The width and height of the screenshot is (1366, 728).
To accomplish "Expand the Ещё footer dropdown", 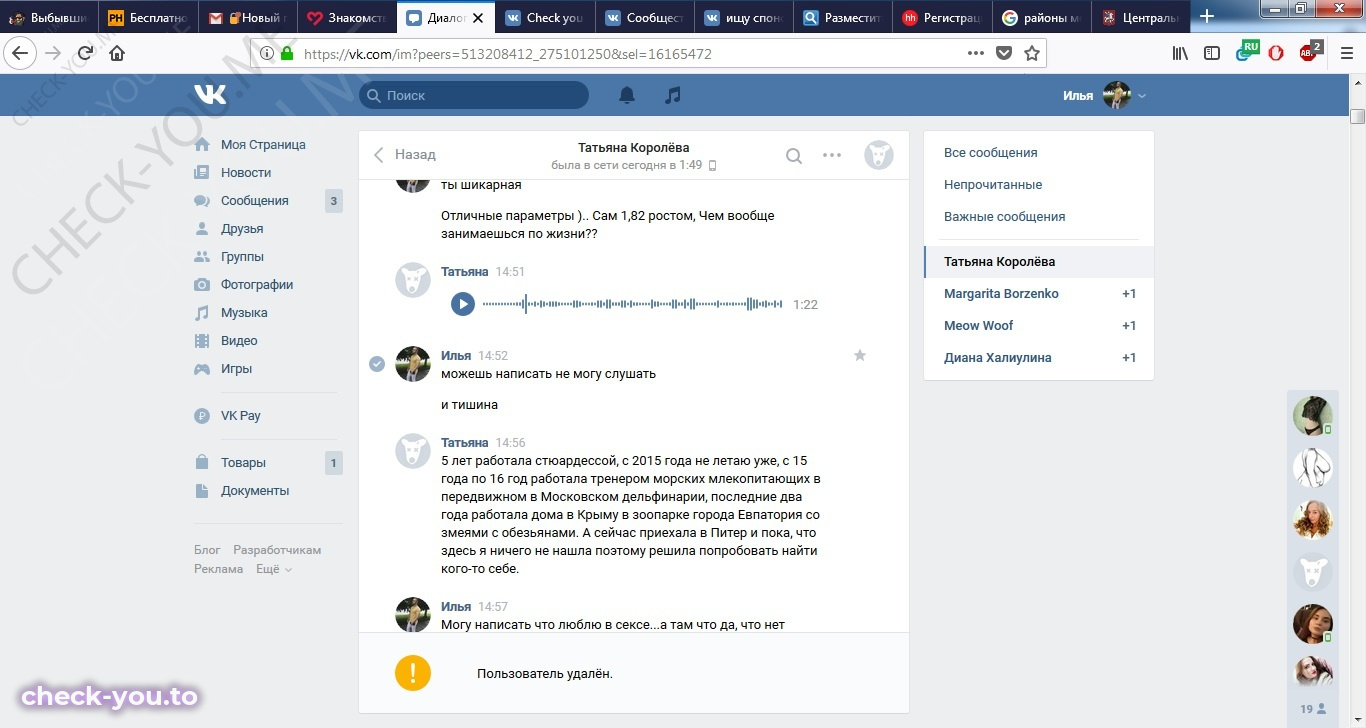I will pos(274,569).
